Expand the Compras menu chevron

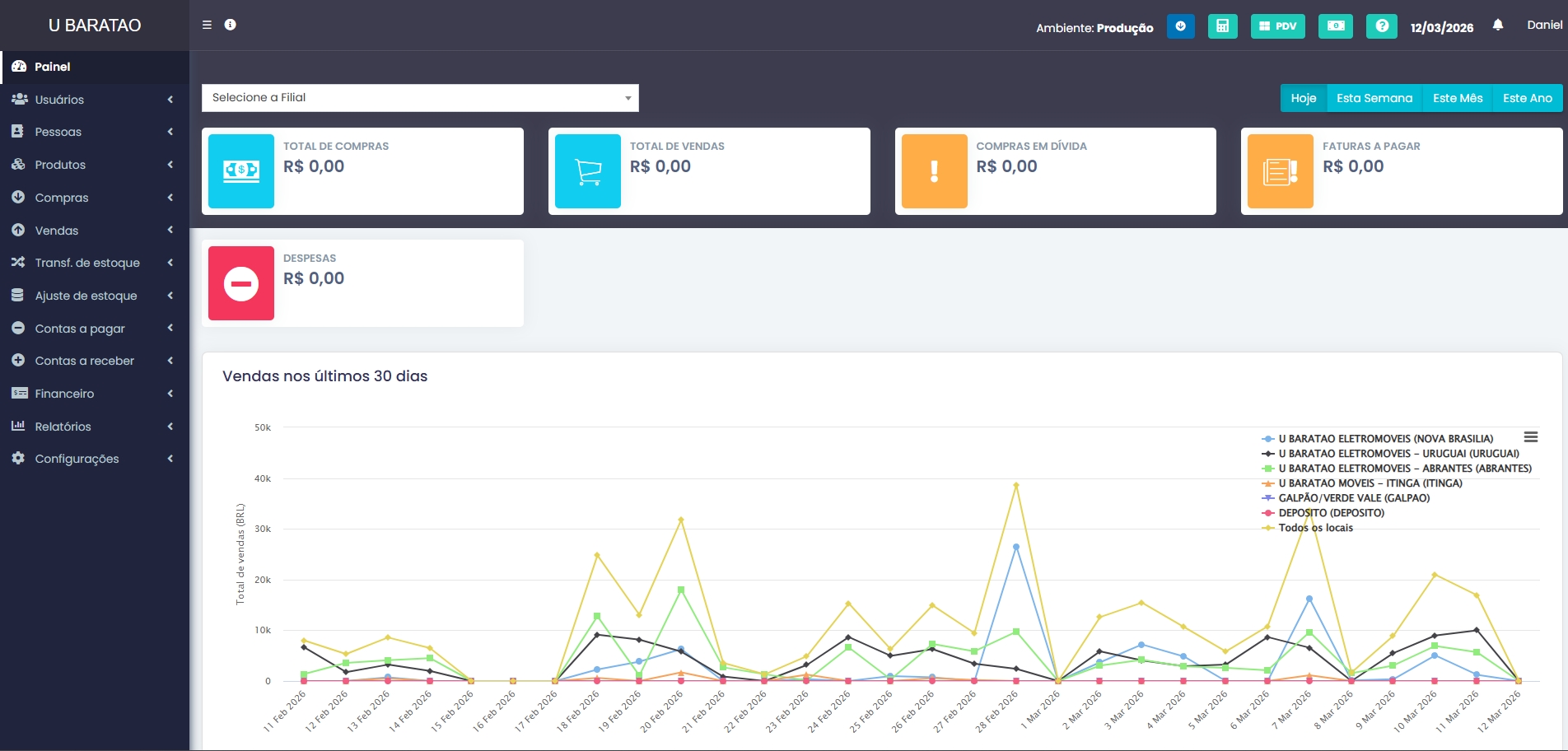(170, 198)
